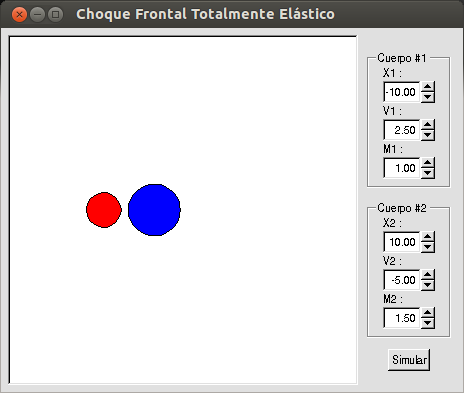Screen dimensions: 464x393
Task: Click the X2 : label
Action: point(392,223)
